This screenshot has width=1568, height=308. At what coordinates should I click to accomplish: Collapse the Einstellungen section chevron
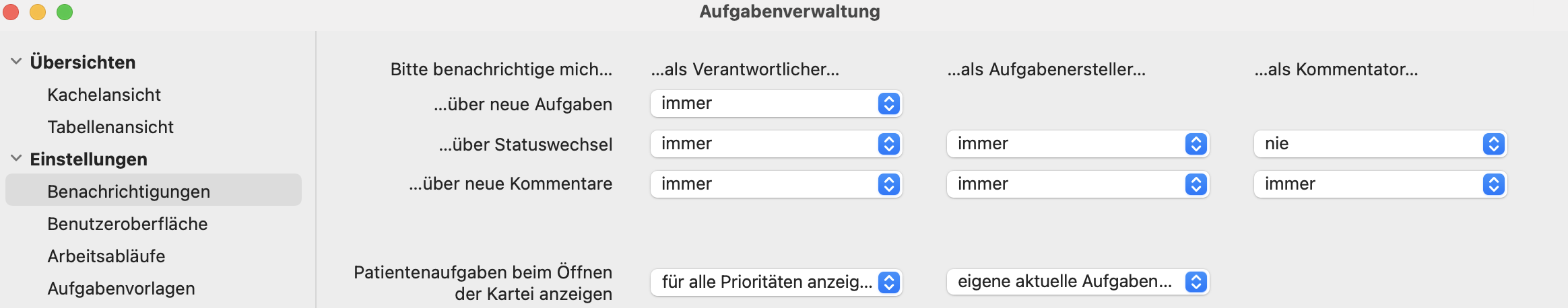click(x=16, y=158)
